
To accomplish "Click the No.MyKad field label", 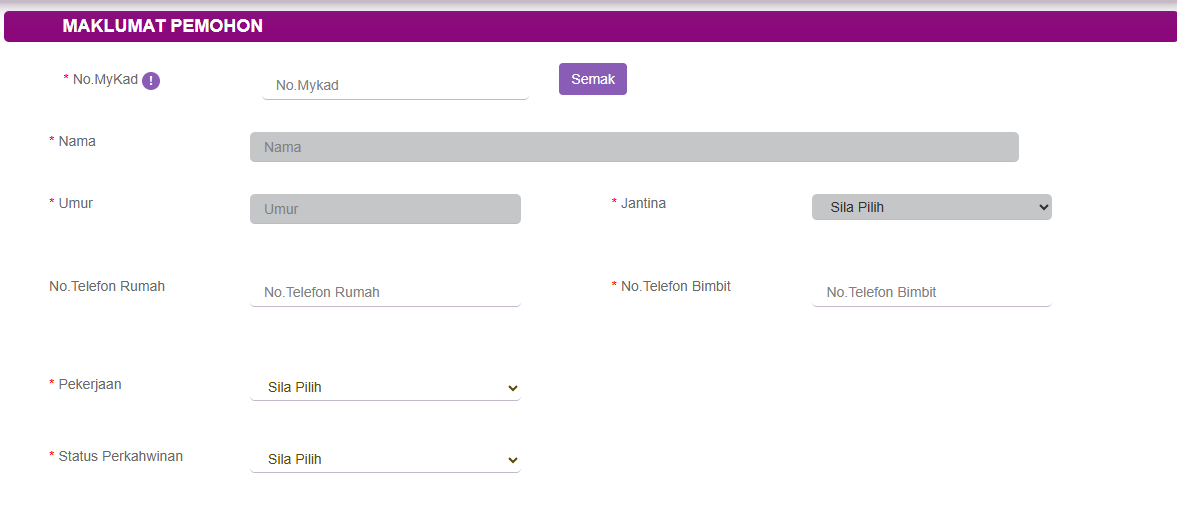I will pyautogui.click(x=105, y=79).
